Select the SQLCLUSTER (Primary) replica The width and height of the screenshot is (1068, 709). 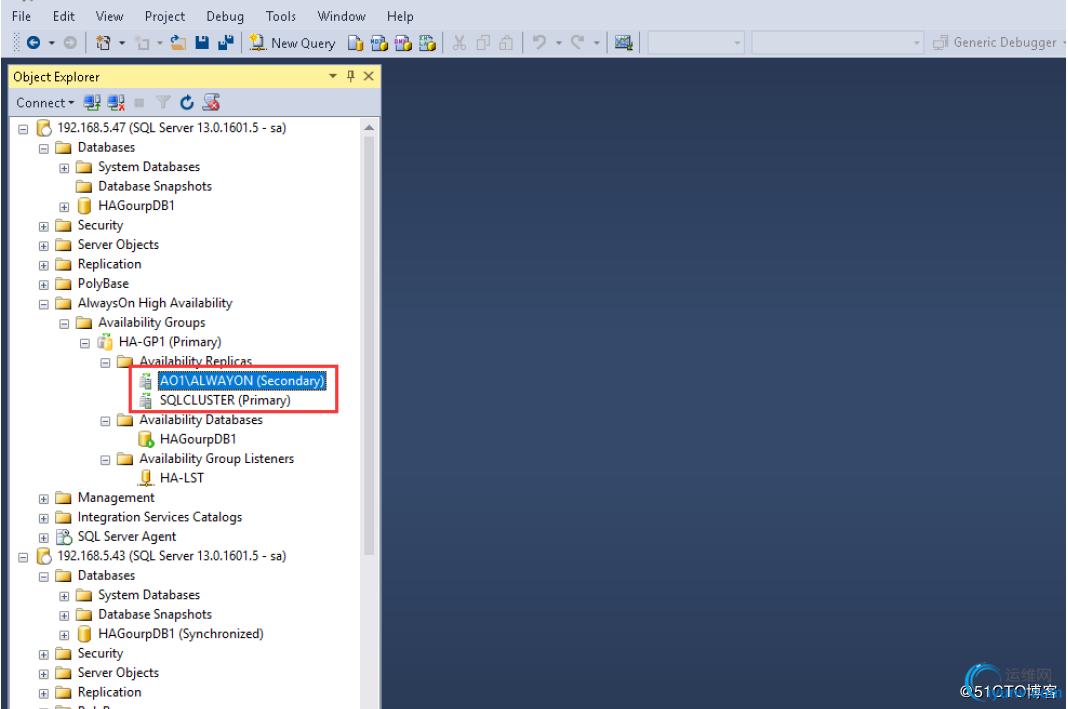pos(225,400)
